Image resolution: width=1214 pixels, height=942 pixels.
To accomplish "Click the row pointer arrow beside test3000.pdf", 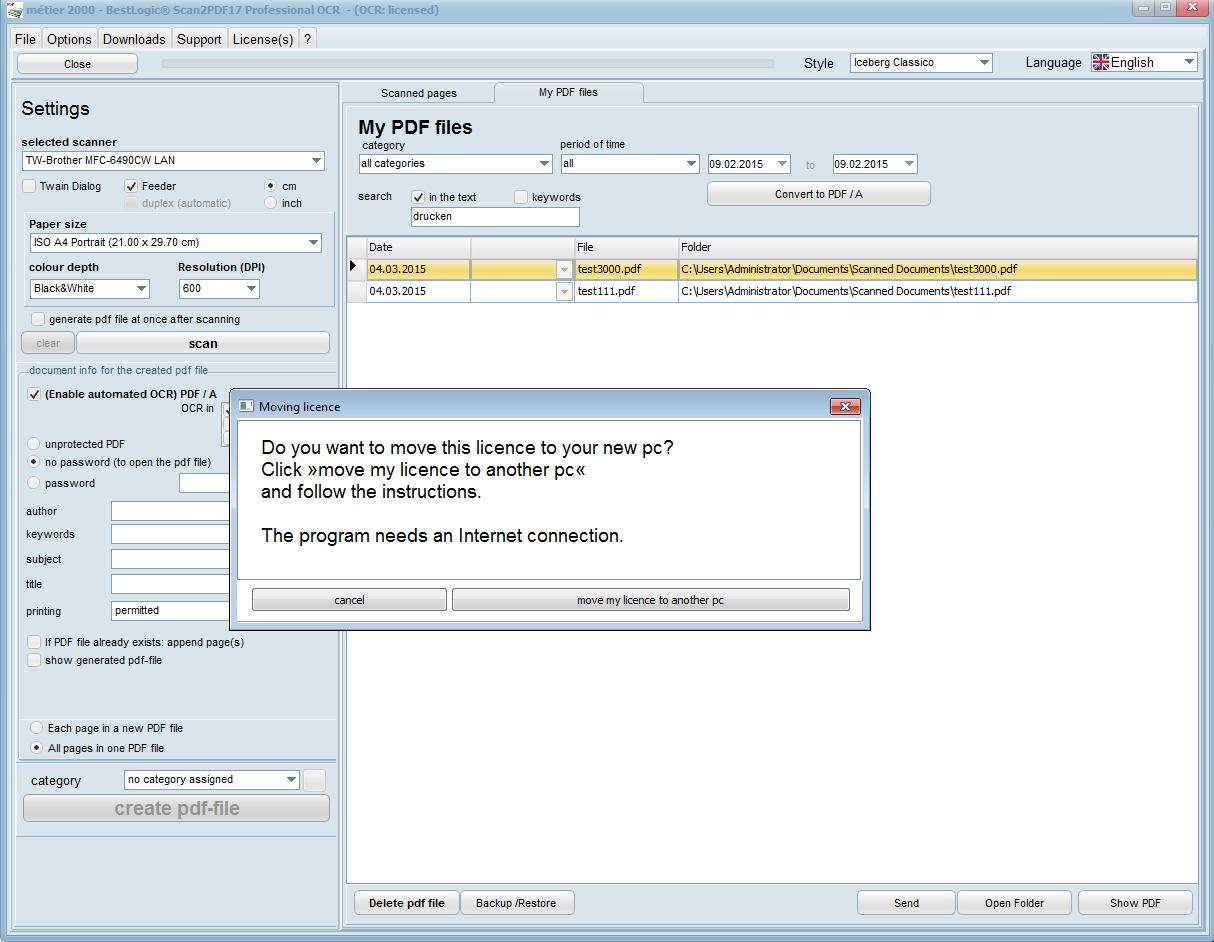I will click(353, 268).
